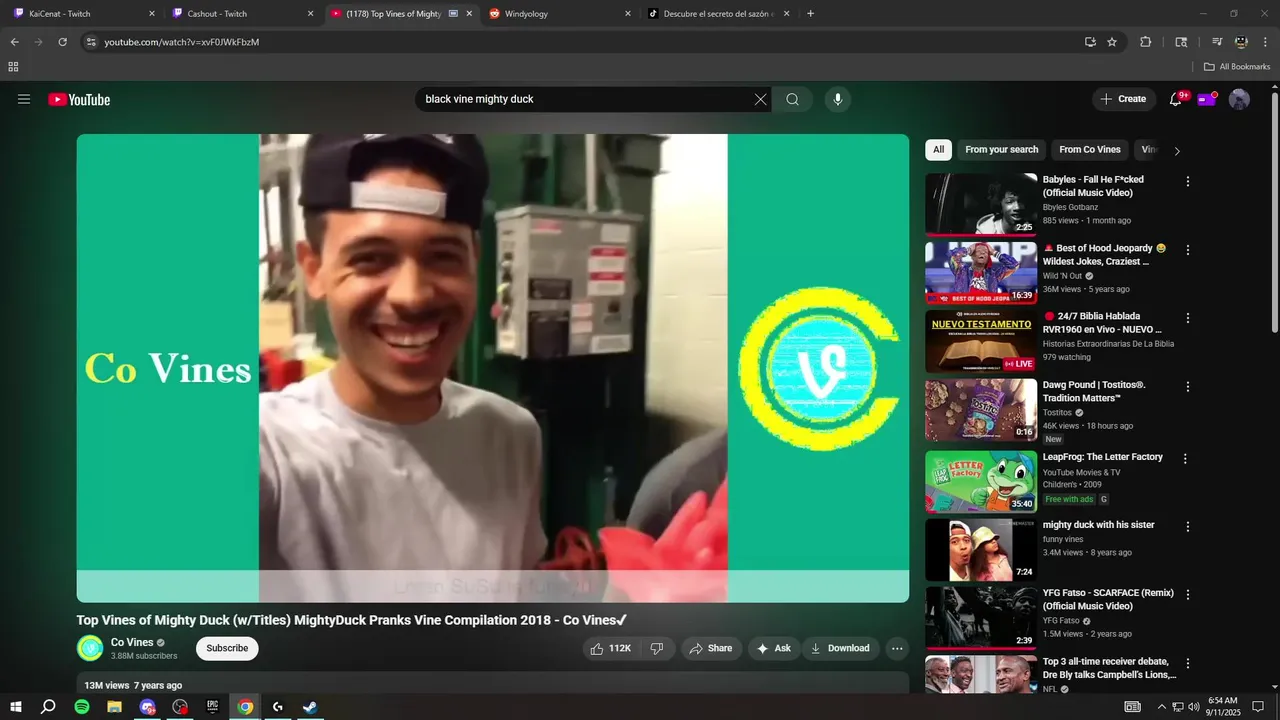Open Babyles Fall He video thumbnail
1280x720 pixels.
(981, 204)
